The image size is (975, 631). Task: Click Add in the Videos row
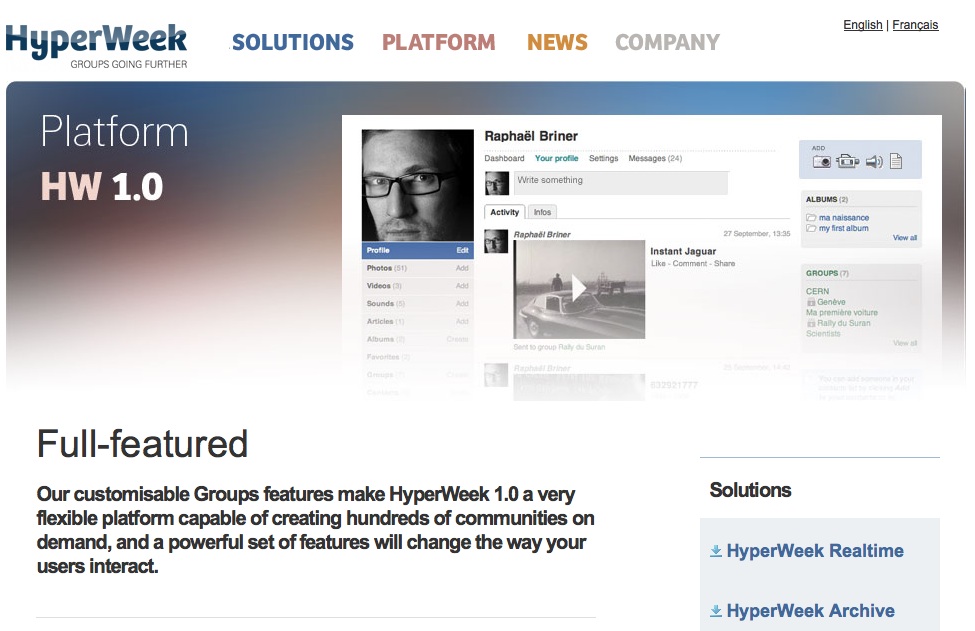462,286
